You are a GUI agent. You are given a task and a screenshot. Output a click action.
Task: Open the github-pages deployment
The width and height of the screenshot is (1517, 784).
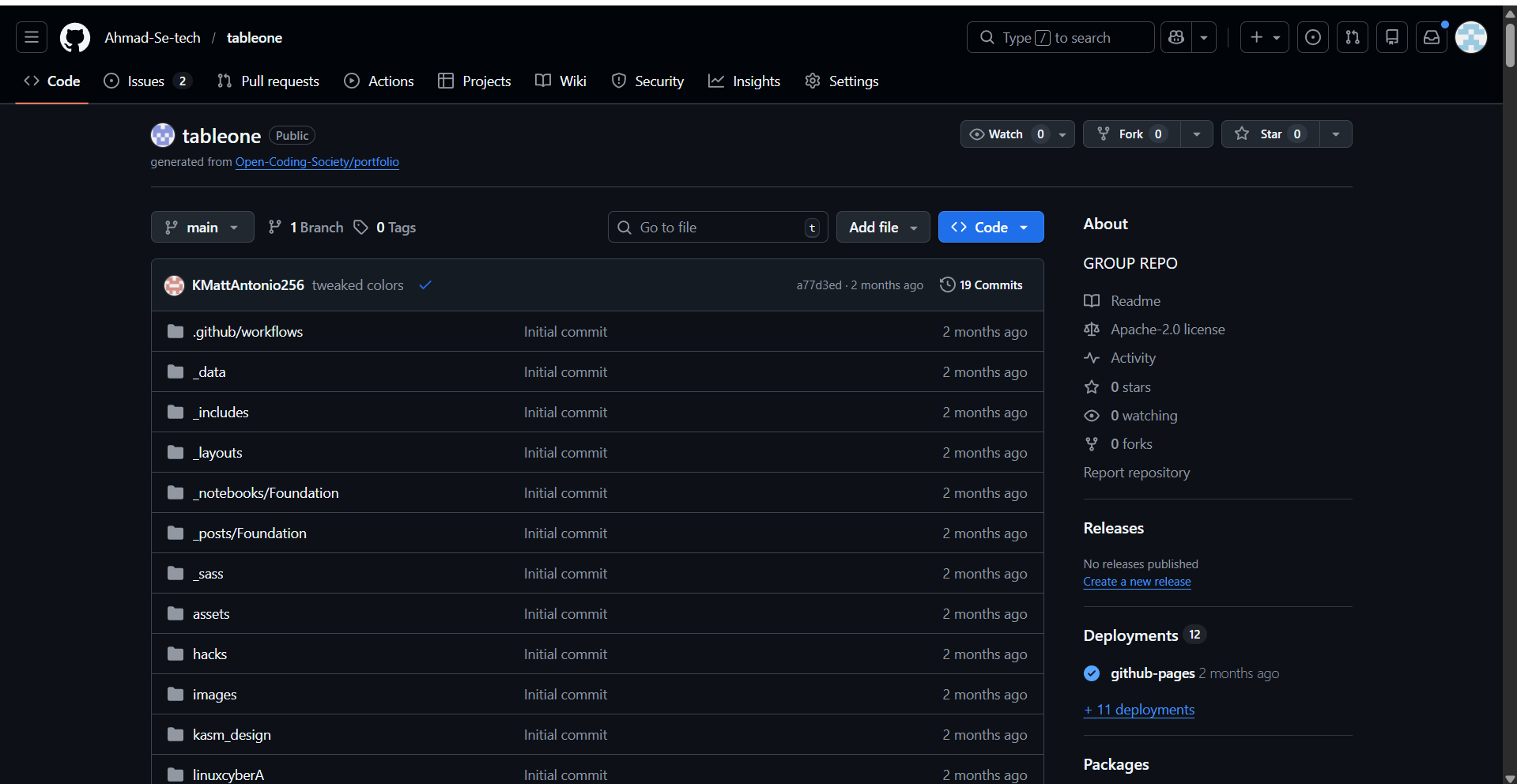tap(1153, 673)
